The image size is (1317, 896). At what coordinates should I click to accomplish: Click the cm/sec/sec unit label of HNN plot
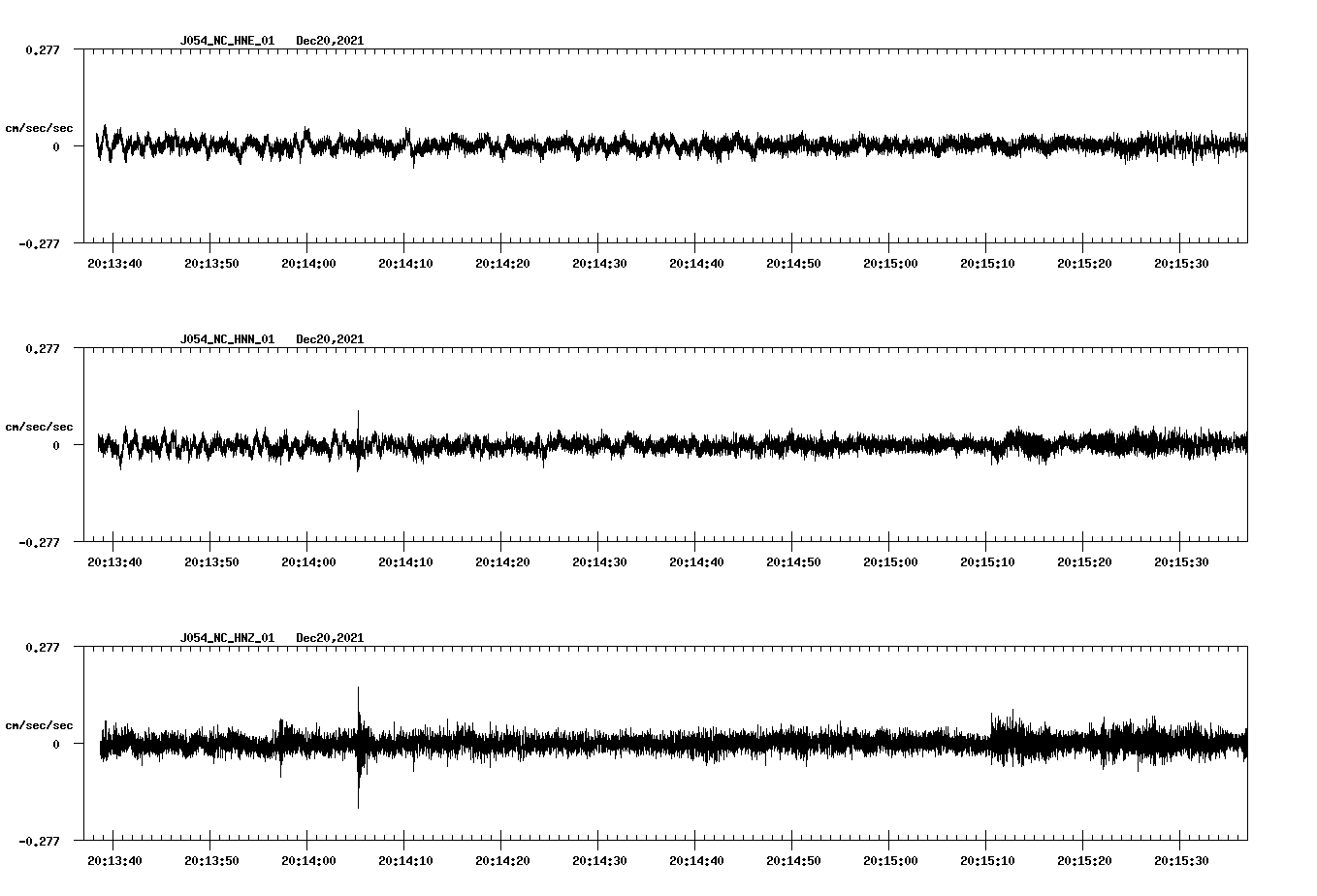click(39, 427)
